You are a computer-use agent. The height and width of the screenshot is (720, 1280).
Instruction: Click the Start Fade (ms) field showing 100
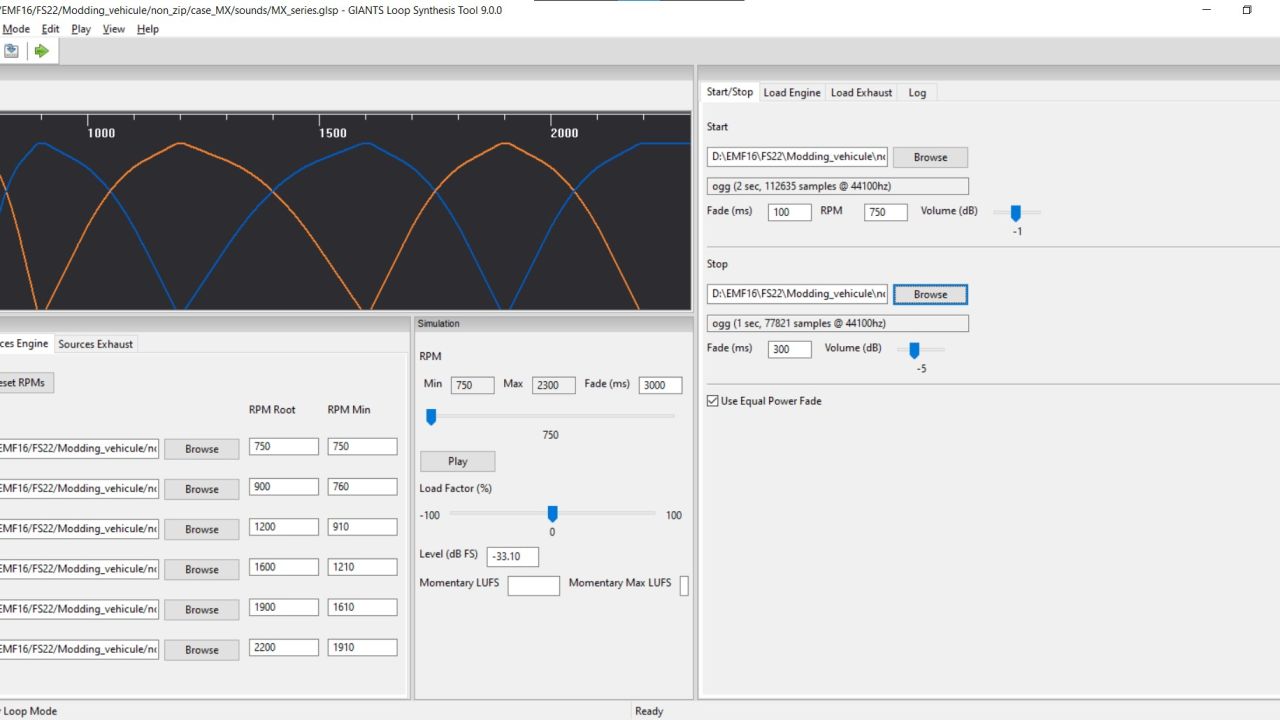(790, 212)
